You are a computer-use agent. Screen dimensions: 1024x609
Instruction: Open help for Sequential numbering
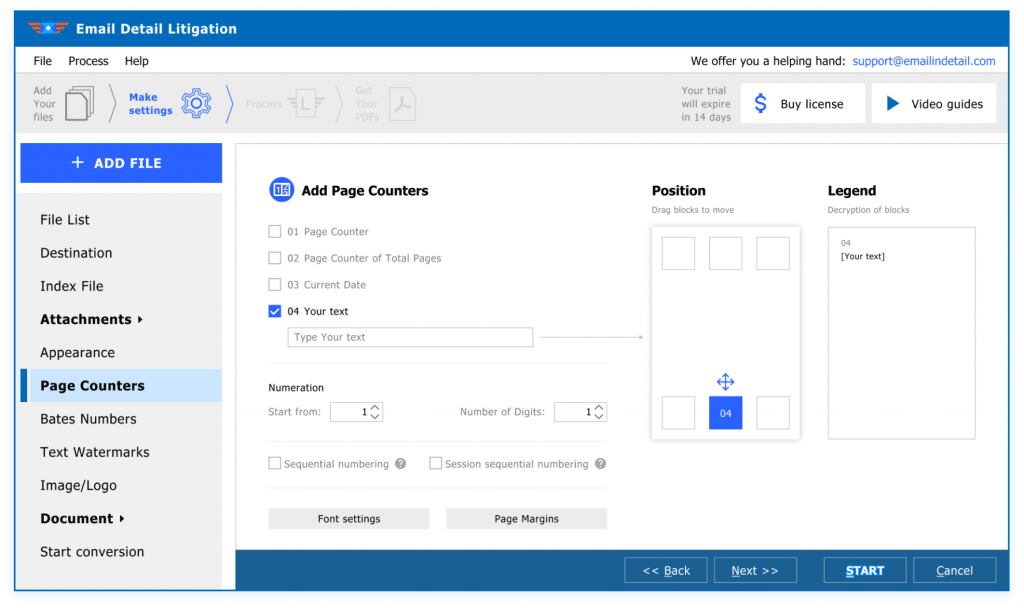(400, 463)
